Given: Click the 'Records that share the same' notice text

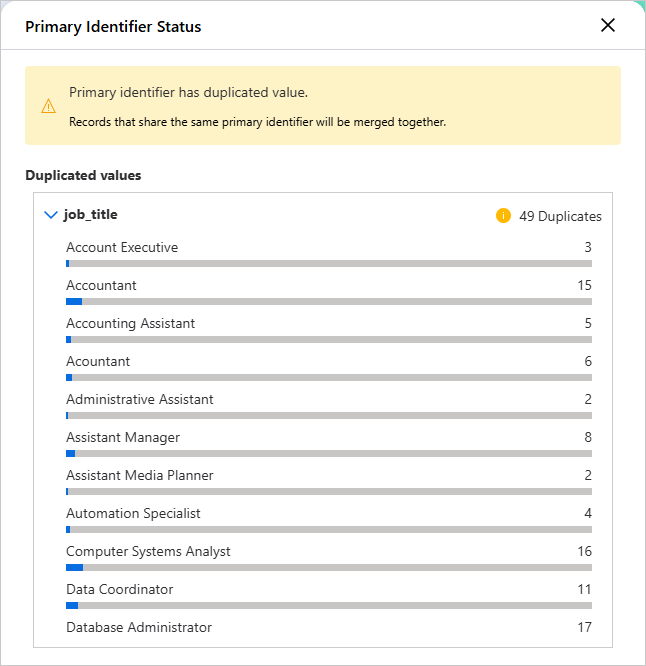Looking at the screenshot, I should point(257,122).
